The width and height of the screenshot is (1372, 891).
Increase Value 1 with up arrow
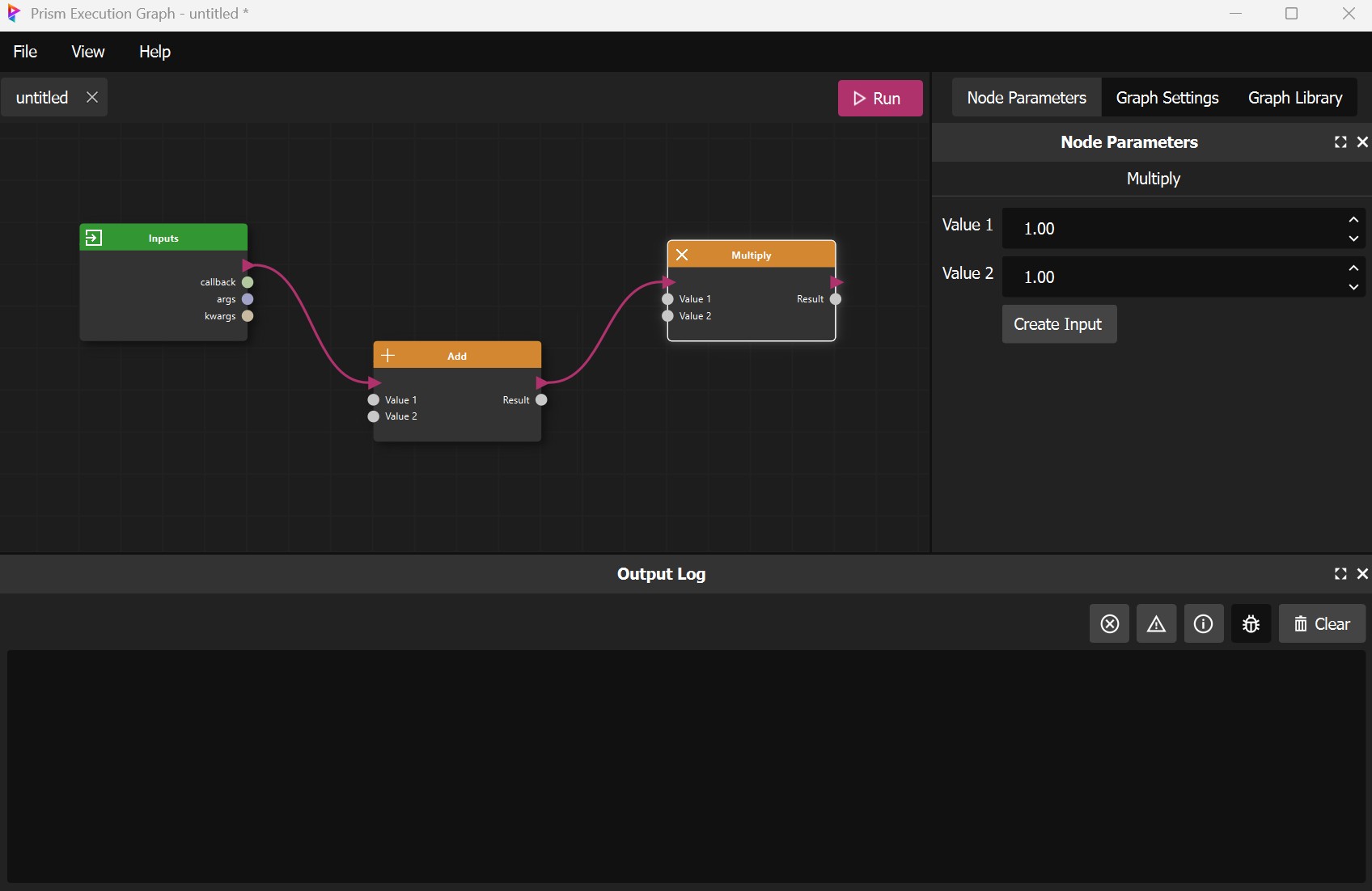click(1353, 219)
